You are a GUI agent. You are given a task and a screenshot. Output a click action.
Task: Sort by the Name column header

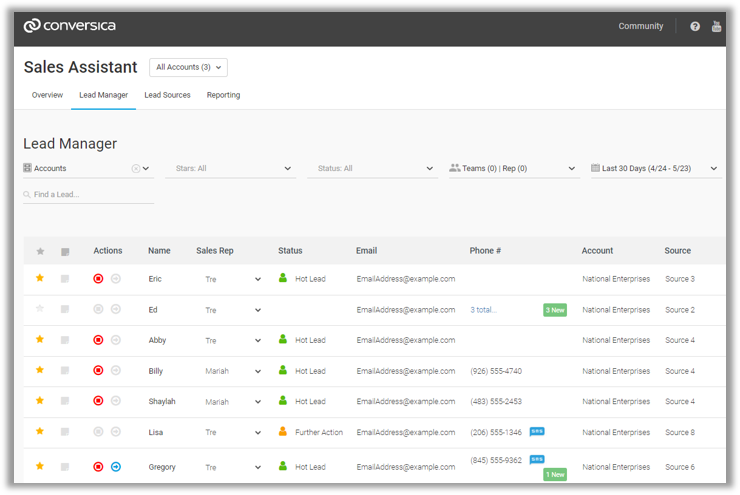[159, 251]
